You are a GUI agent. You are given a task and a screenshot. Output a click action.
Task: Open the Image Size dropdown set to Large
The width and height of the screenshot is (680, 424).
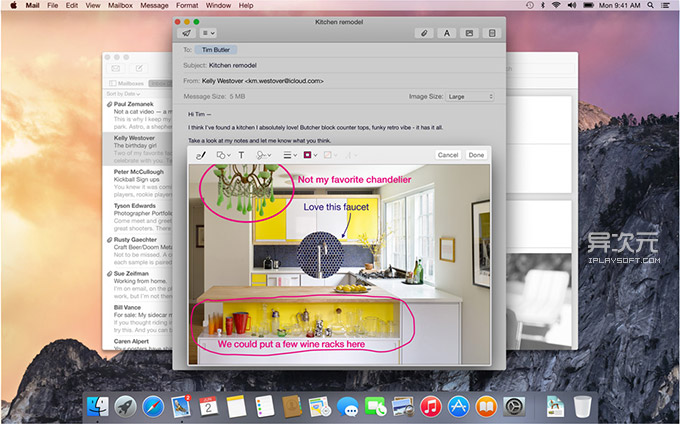[470, 97]
